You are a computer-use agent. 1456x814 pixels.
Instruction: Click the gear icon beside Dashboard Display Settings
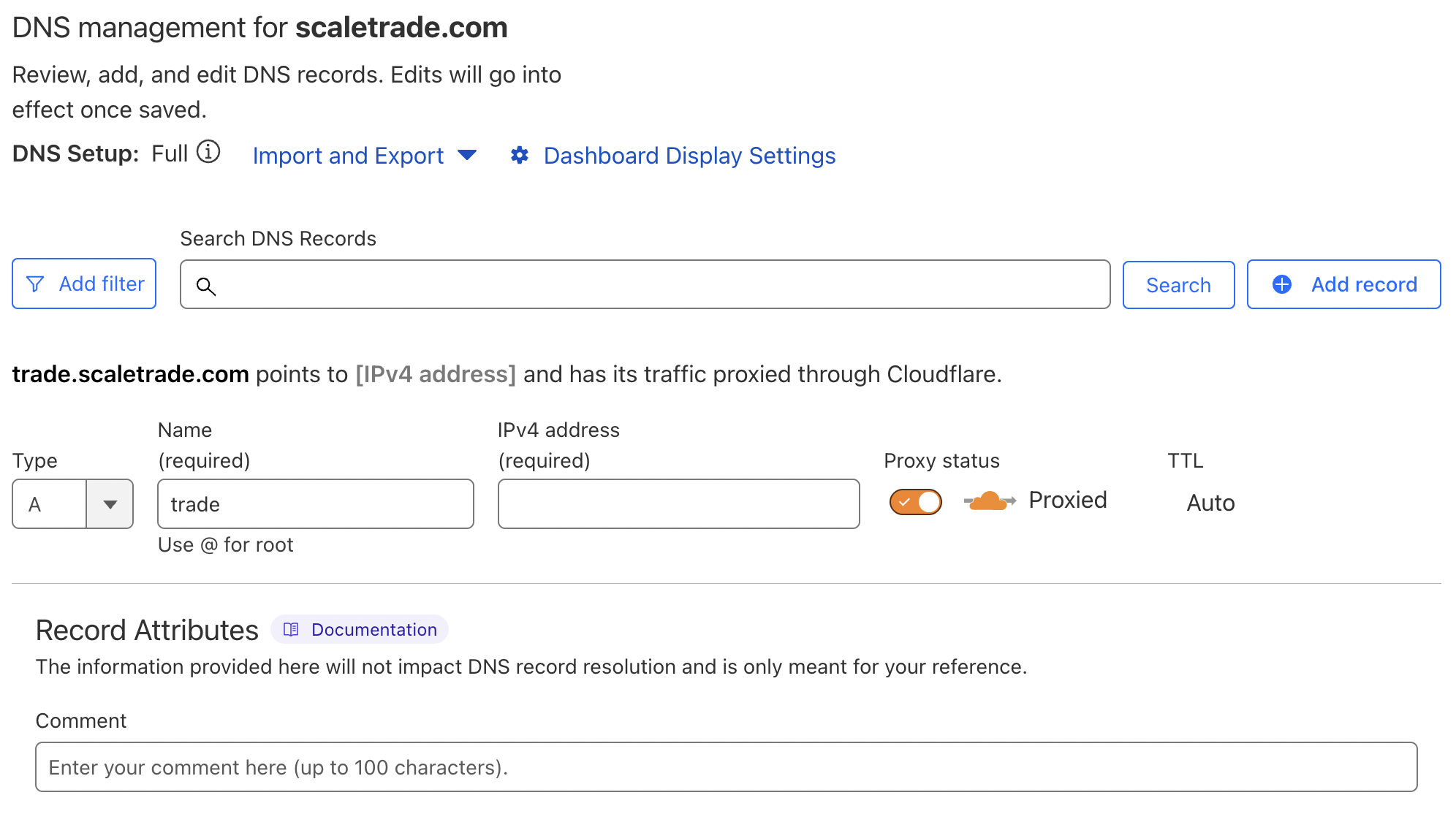click(519, 155)
